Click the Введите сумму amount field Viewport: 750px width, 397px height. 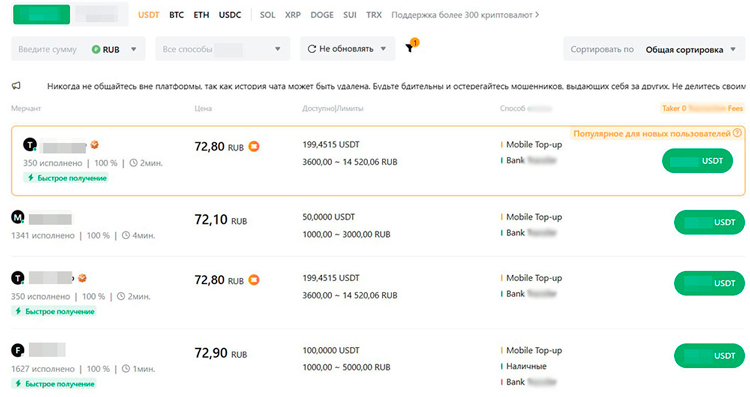tap(47, 49)
